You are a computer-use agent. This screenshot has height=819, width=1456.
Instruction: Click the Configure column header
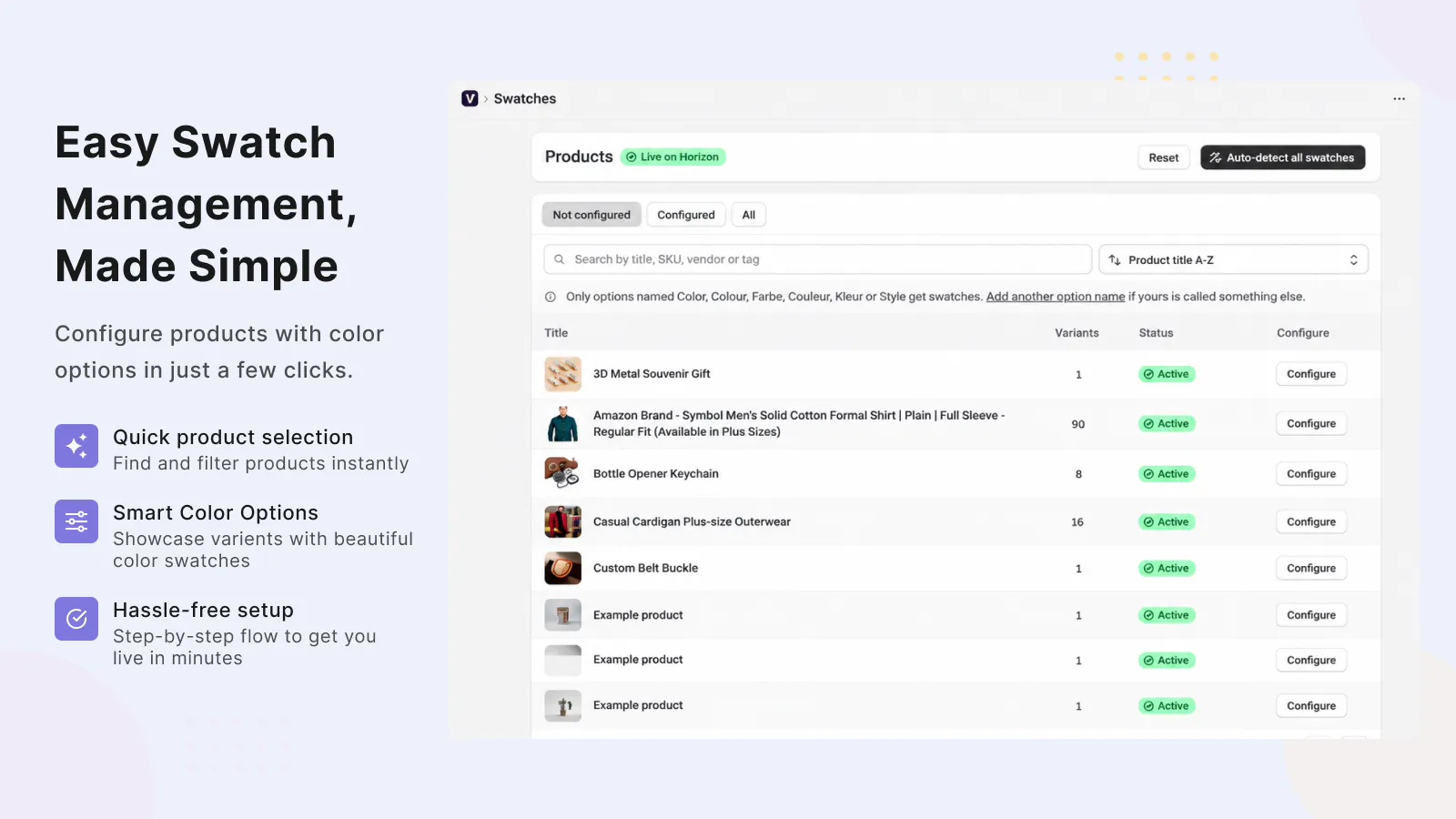pyautogui.click(x=1302, y=333)
